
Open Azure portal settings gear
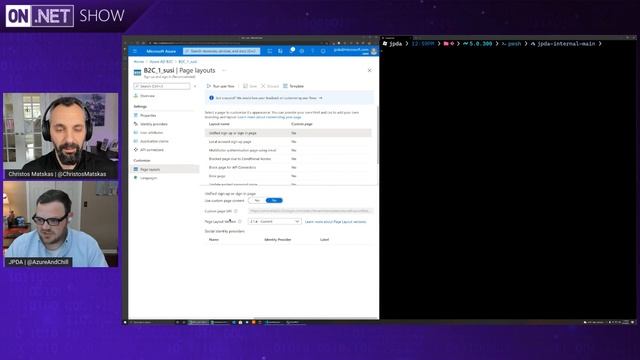302,51
